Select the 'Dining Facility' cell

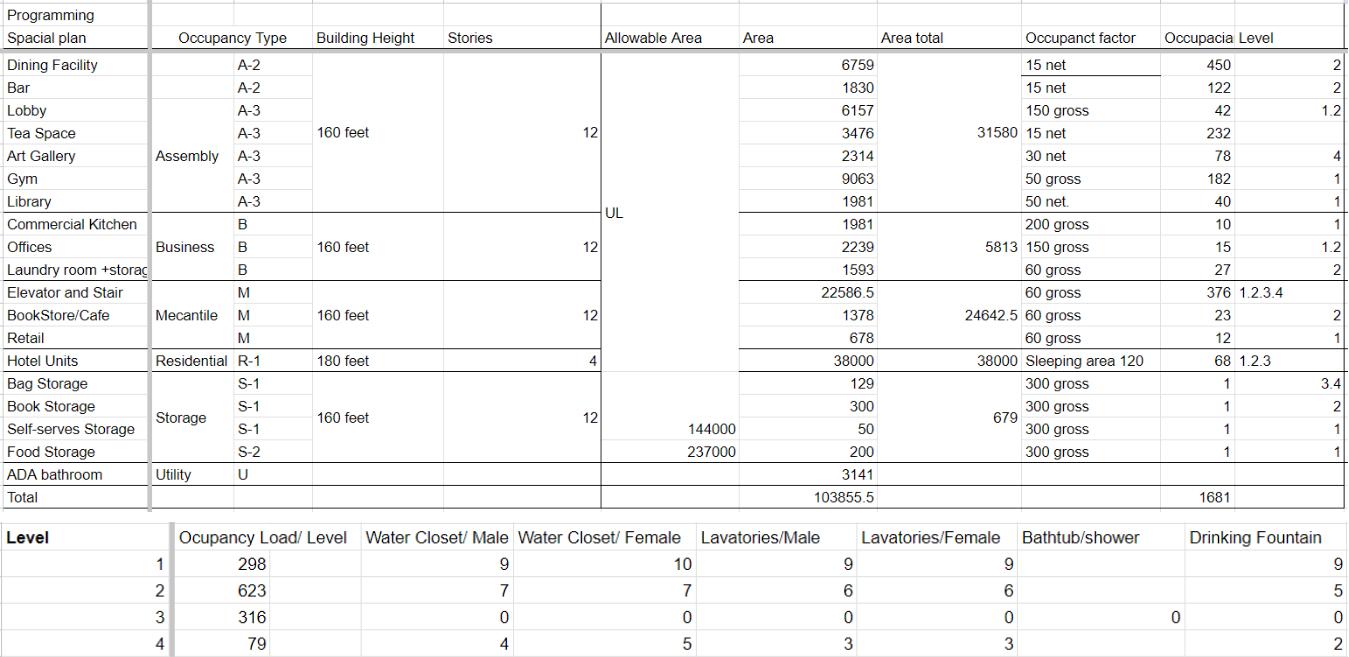click(76, 65)
